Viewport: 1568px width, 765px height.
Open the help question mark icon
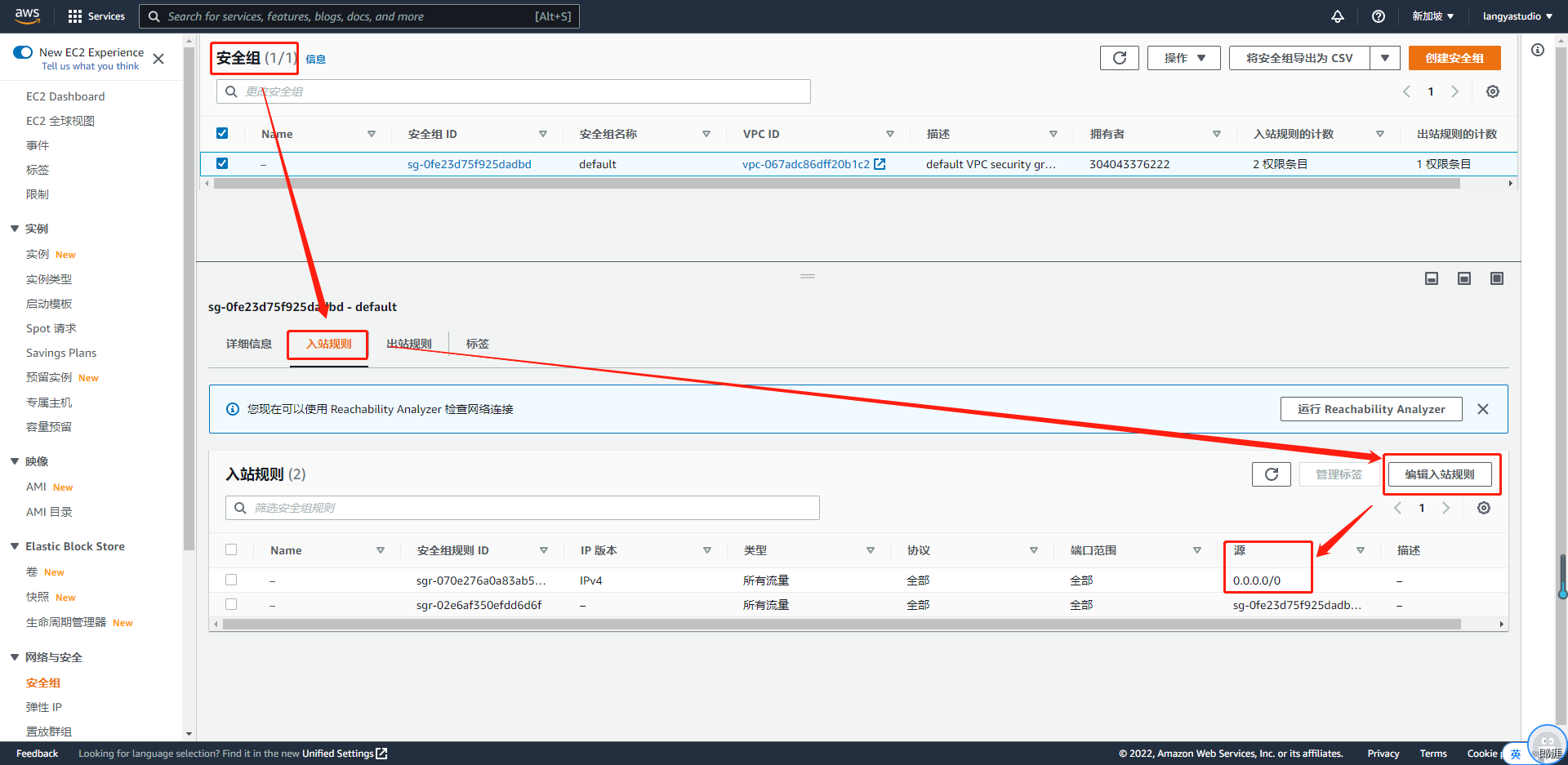point(1379,16)
